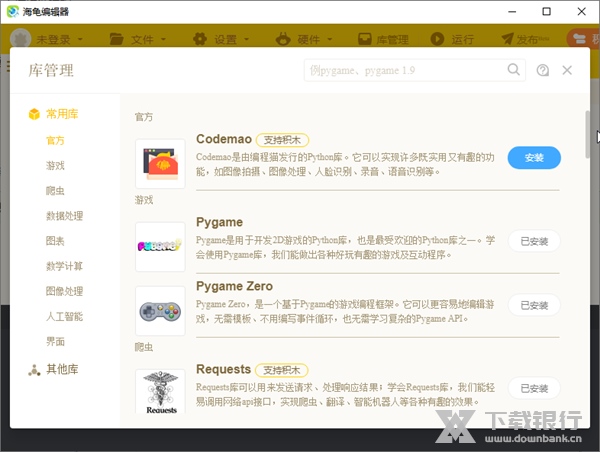Click the 文件 folder icon

[x=116, y=39]
